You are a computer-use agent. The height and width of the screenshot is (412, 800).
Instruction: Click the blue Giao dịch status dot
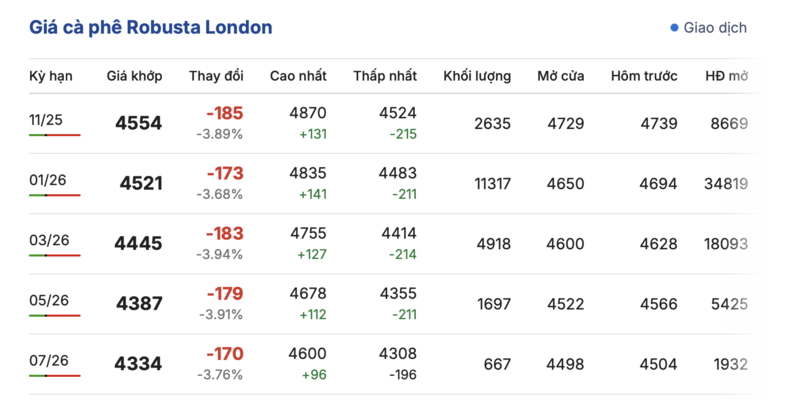click(x=674, y=28)
